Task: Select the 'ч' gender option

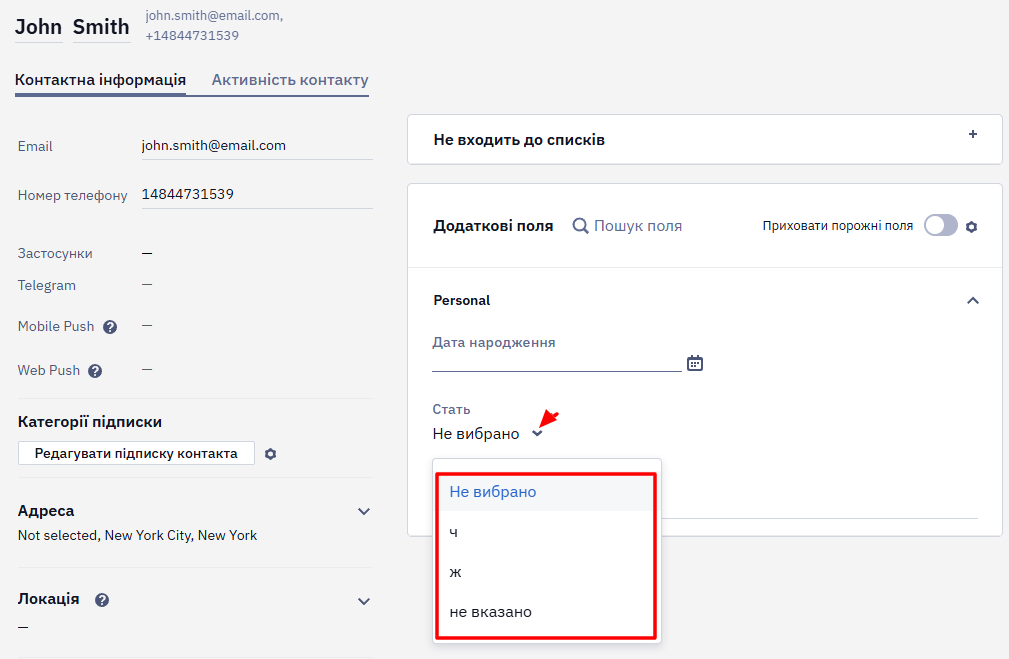Action: tap(545, 532)
